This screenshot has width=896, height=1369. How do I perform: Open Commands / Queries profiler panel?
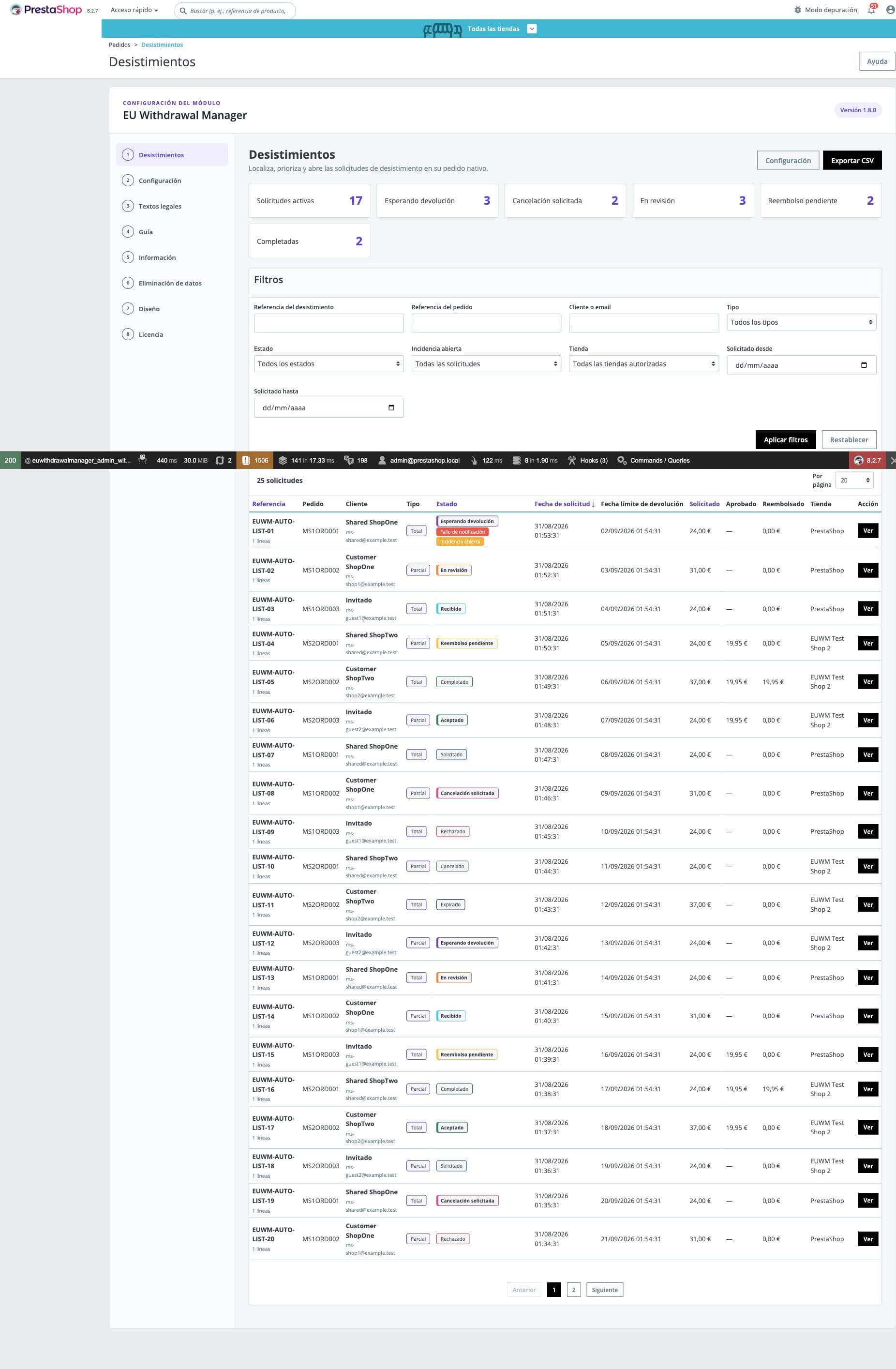click(x=653, y=460)
